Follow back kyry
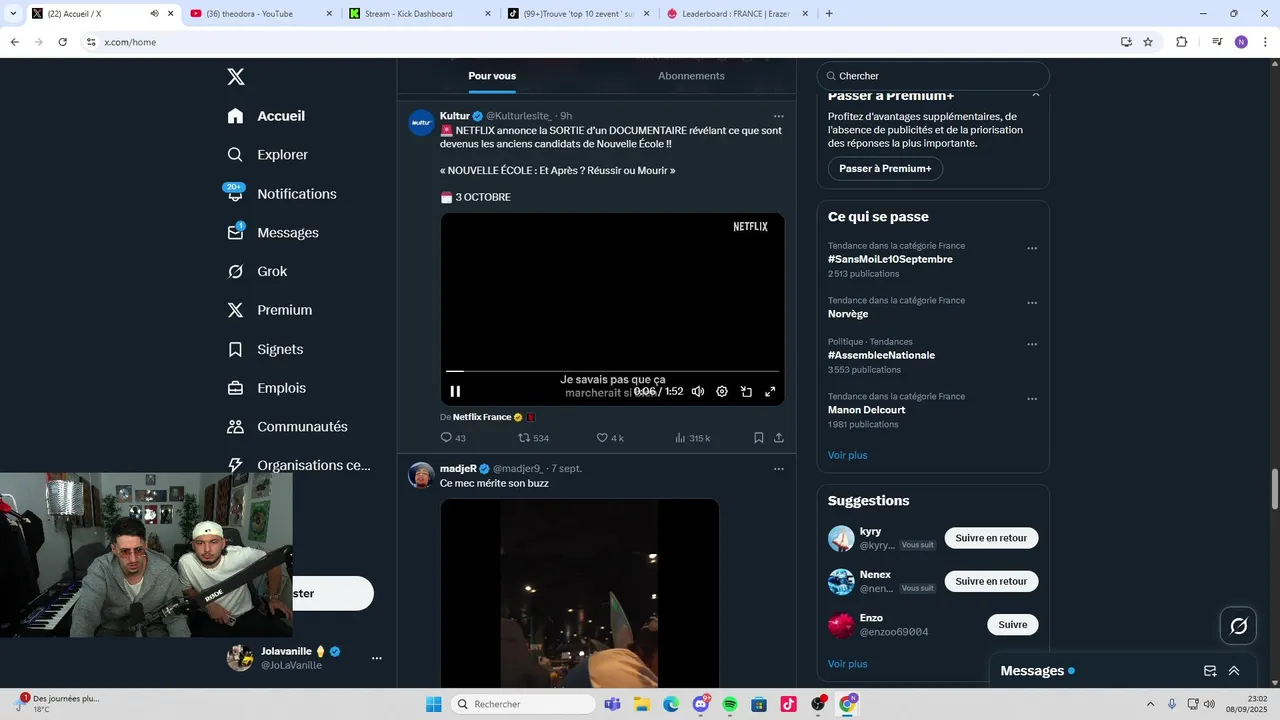 pyautogui.click(x=991, y=538)
